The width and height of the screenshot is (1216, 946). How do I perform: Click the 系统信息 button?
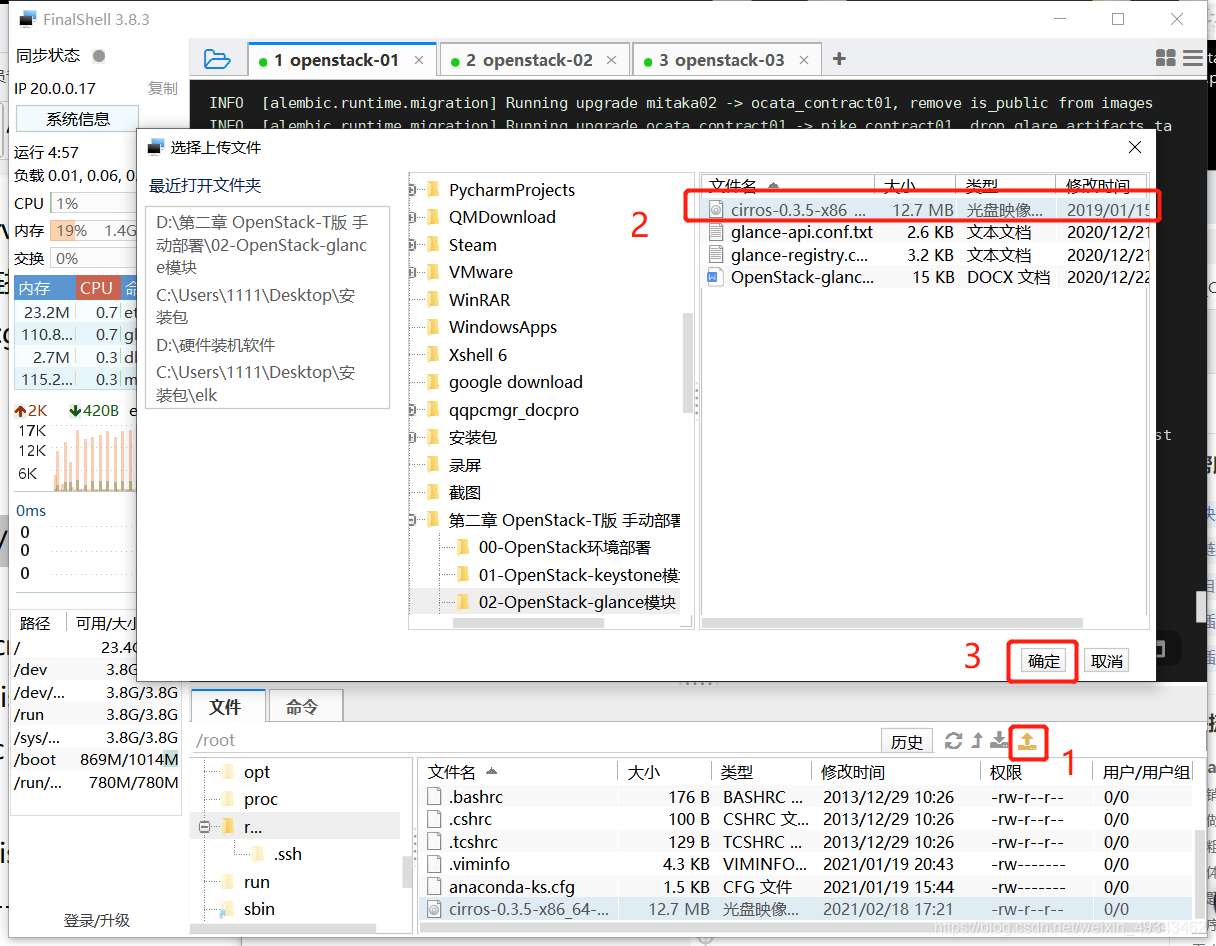pyautogui.click(x=78, y=119)
